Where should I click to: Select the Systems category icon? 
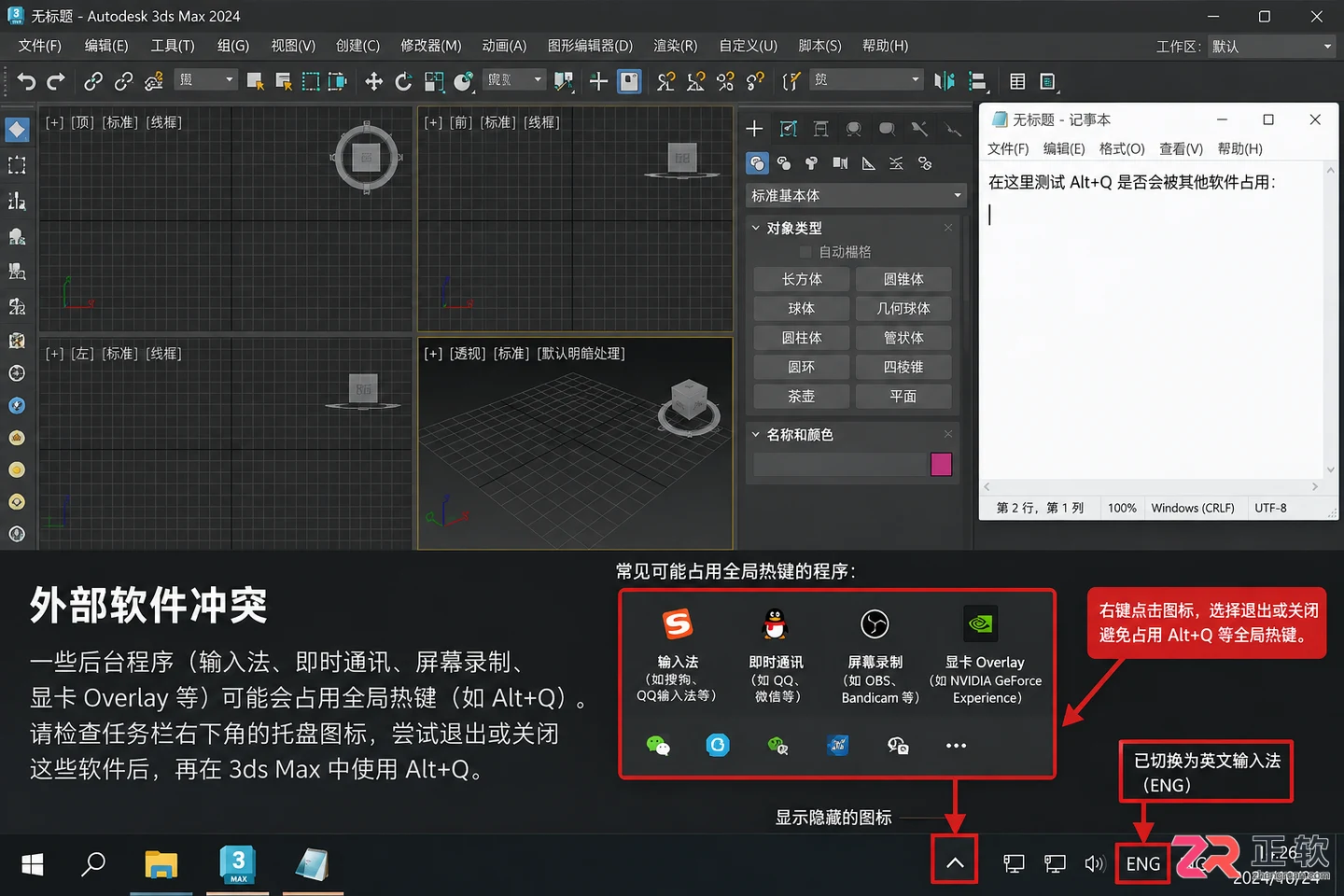(x=925, y=163)
